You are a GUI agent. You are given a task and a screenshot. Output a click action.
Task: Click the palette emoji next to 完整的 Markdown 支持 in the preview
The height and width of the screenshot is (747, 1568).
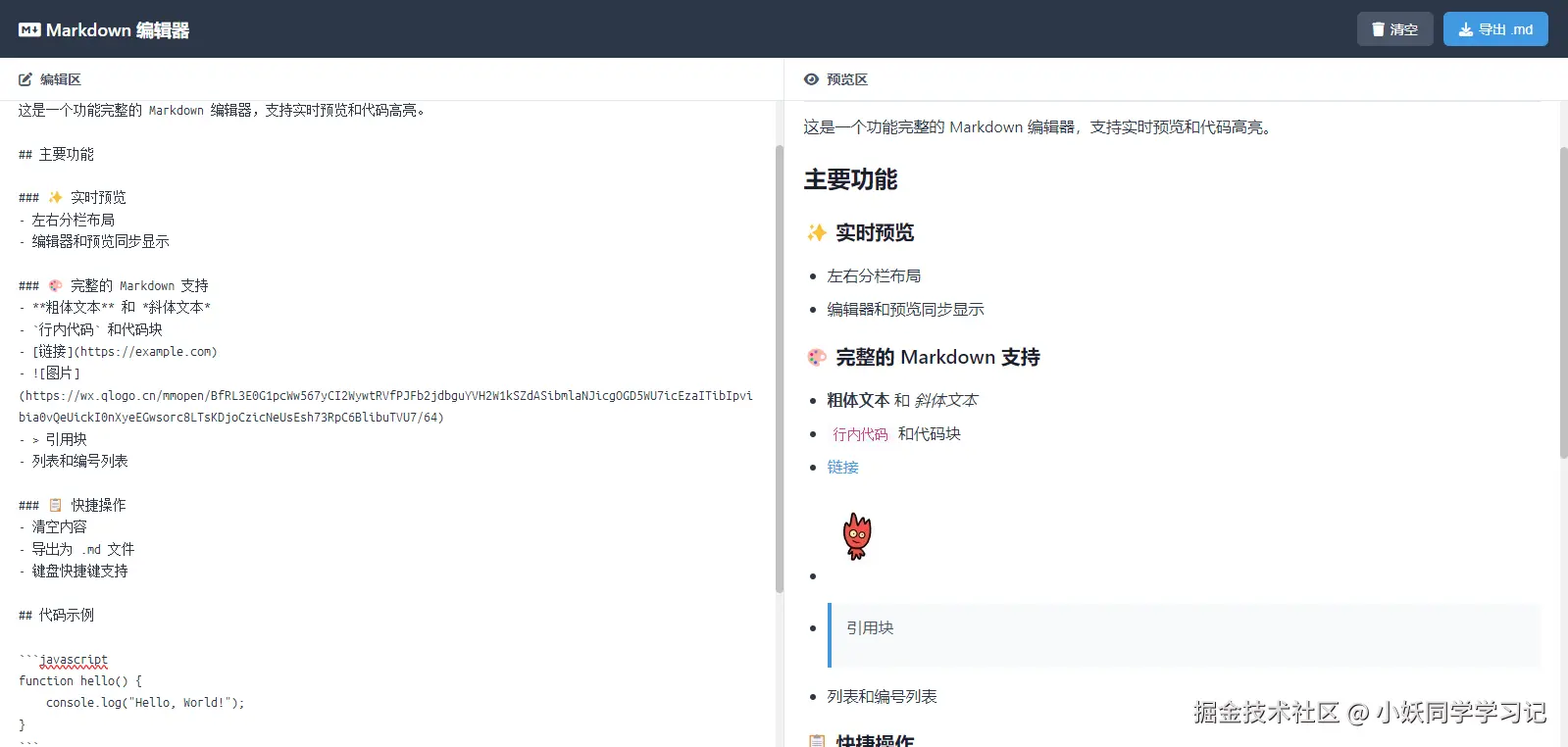[816, 357]
